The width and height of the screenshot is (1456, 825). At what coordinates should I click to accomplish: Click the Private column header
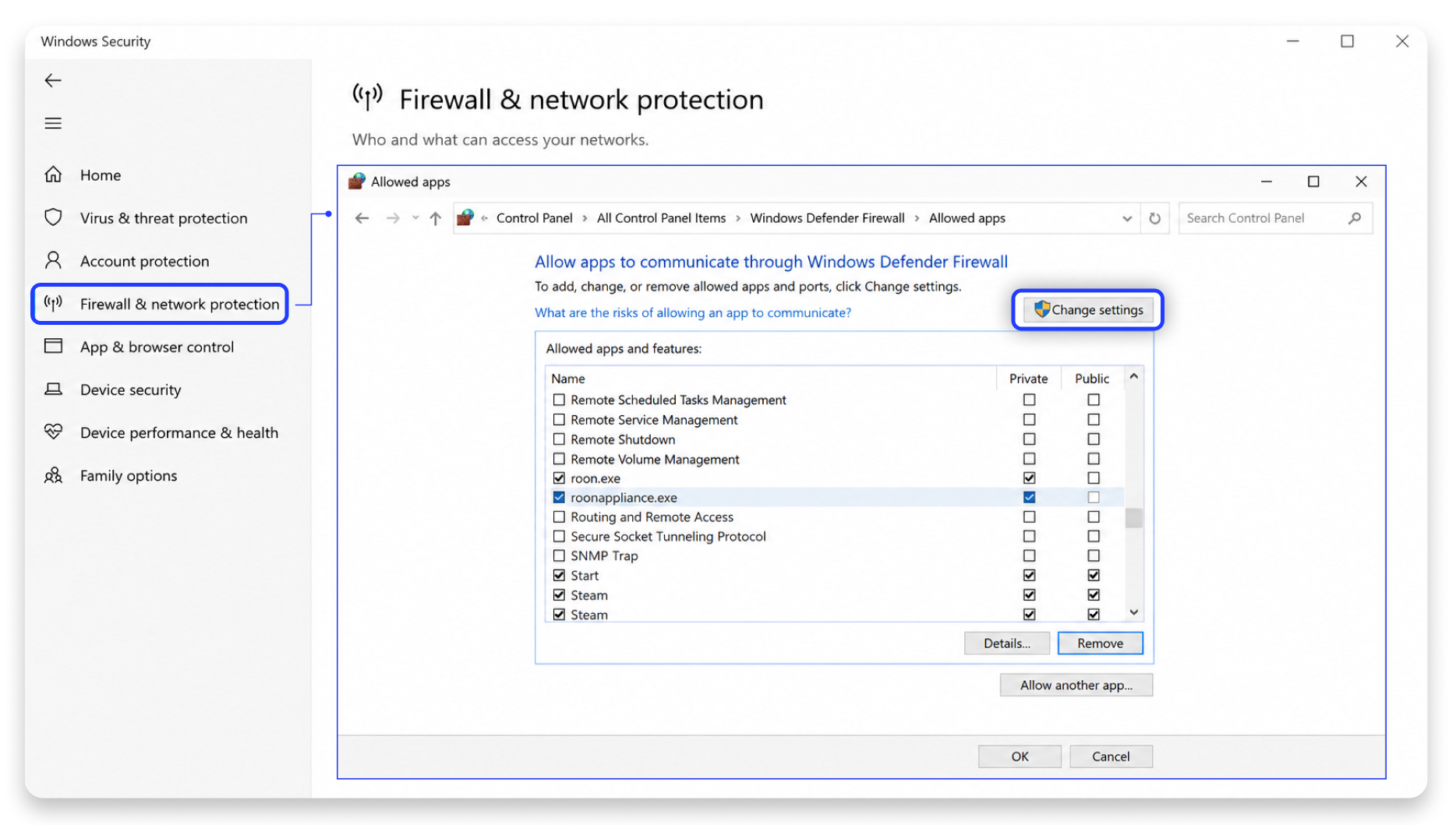pyautogui.click(x=1028, y=378)
